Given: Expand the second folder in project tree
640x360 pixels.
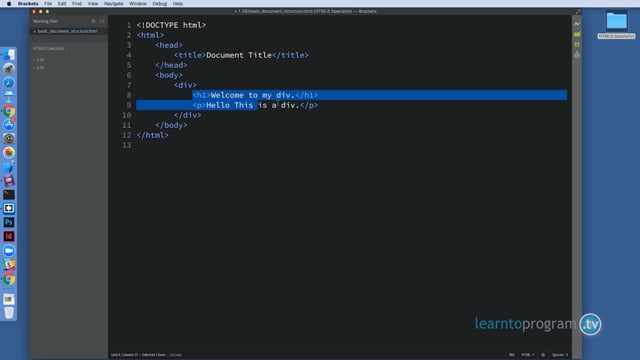Looking at the screenshot, I should click(39, 68).
